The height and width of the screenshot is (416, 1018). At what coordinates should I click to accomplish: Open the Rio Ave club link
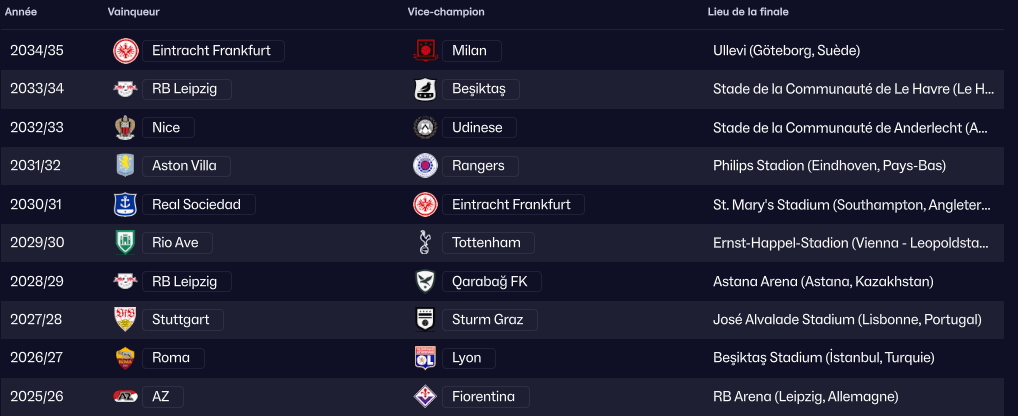(x=177, y=243)
